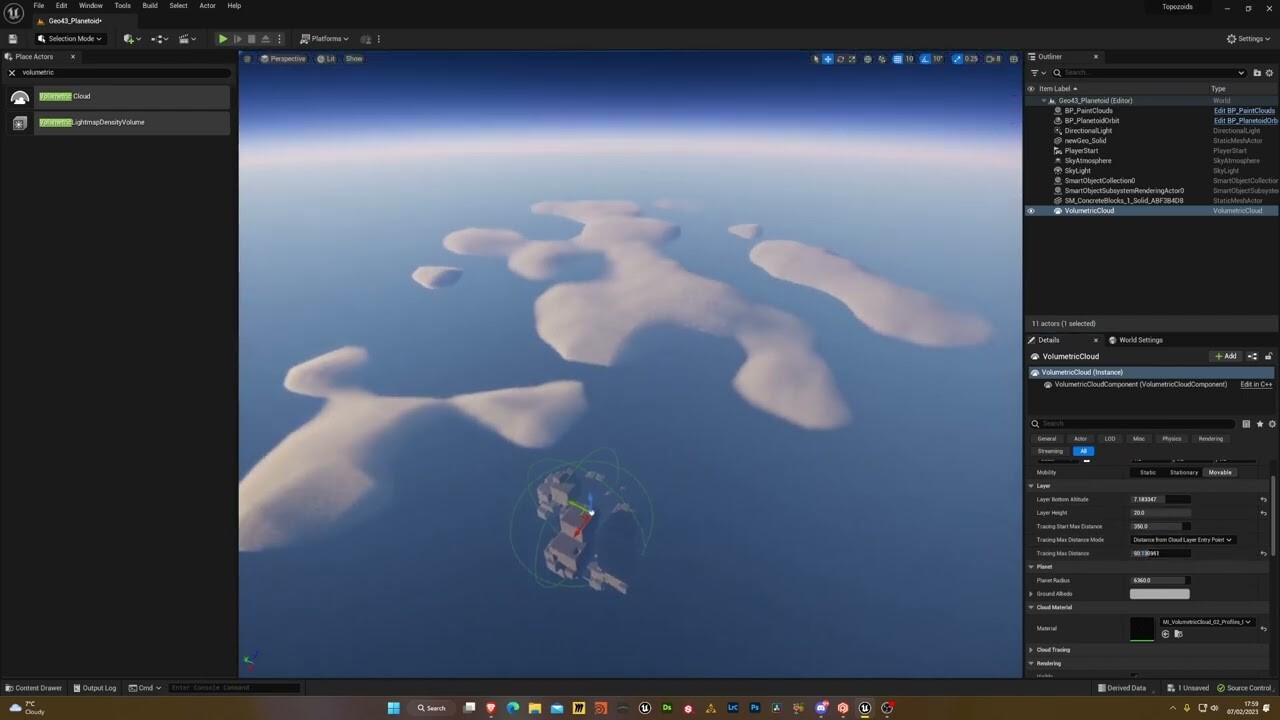Set Mobility to Static
1280x720 pixels.
coord(1148,472)
